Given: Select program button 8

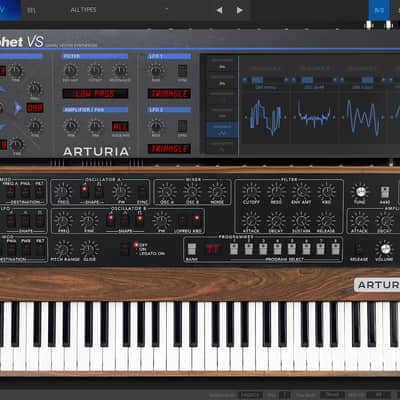Looking at the screenshot, I should click(x=335, y=249).
